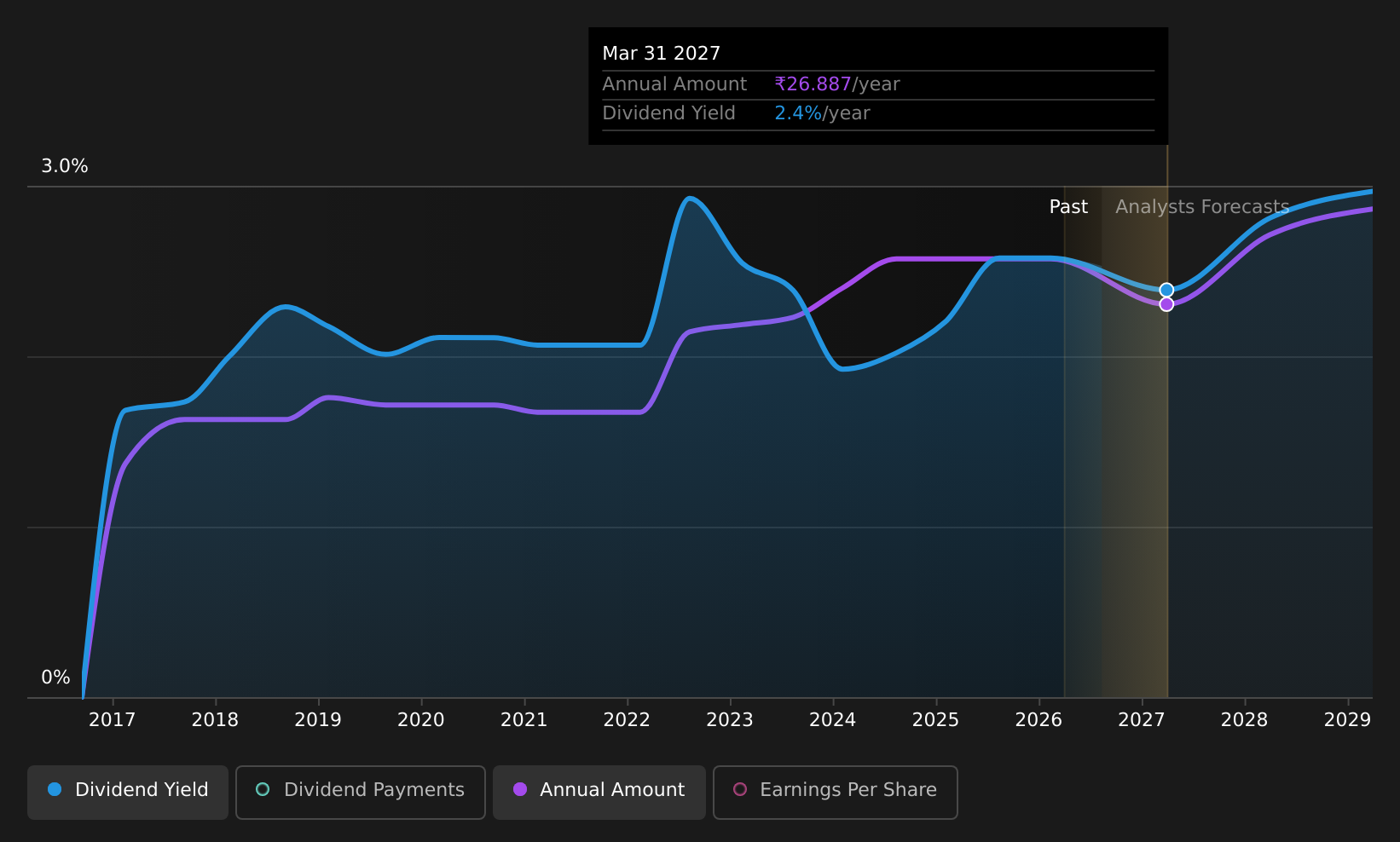Image resolution: width=1400 pixels, height=842 pixels.
Task: Enable the Dividend Payments series
Action: pyautogui.click(x=361, y=792)
